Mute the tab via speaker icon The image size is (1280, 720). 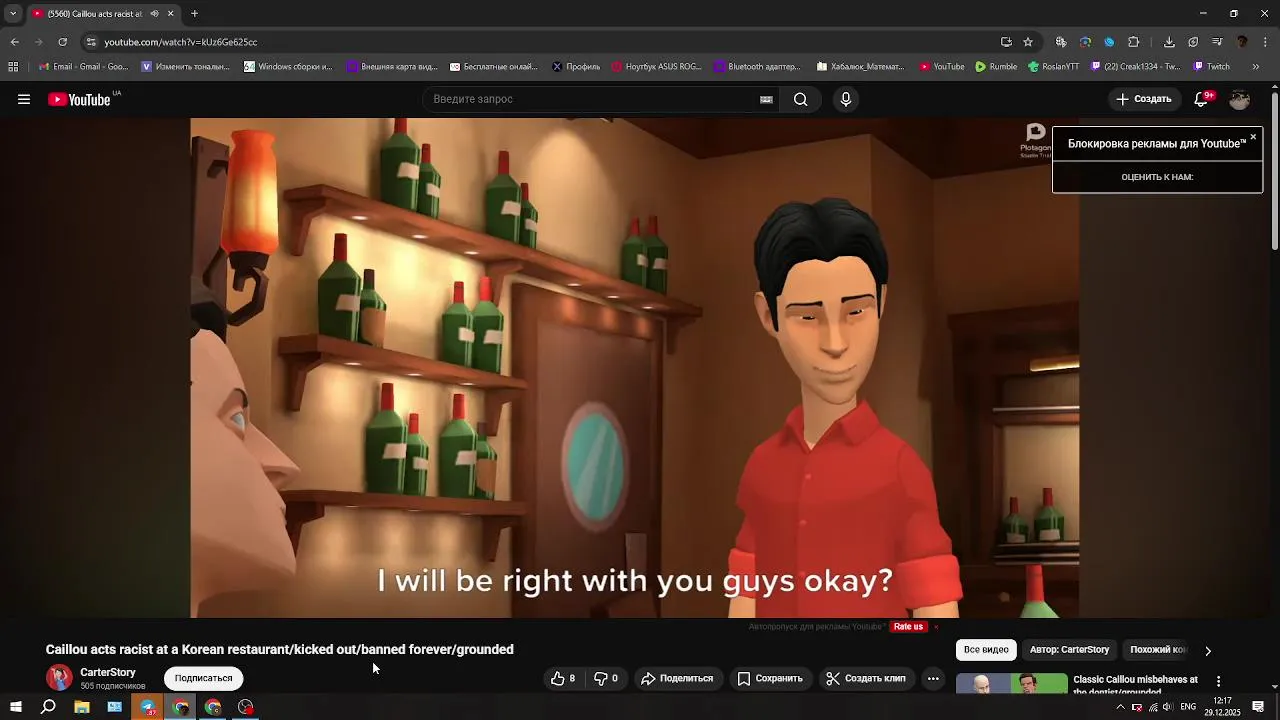click(155, 13)
